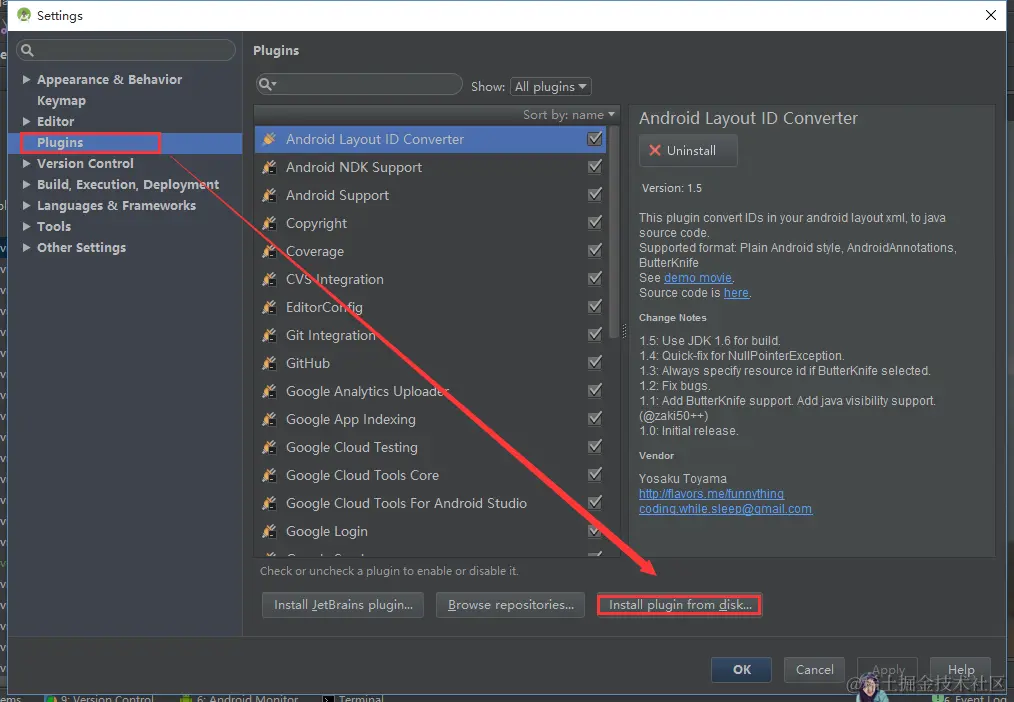The image size is (1014, 702).
Task: Click the GitHub plugin icon
Action: tap(269, 363)
